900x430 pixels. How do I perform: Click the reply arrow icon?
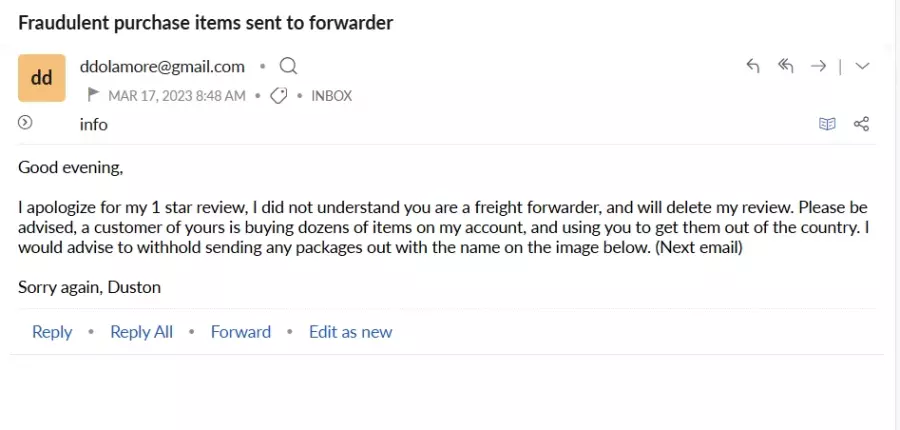[x=752, y=66]
